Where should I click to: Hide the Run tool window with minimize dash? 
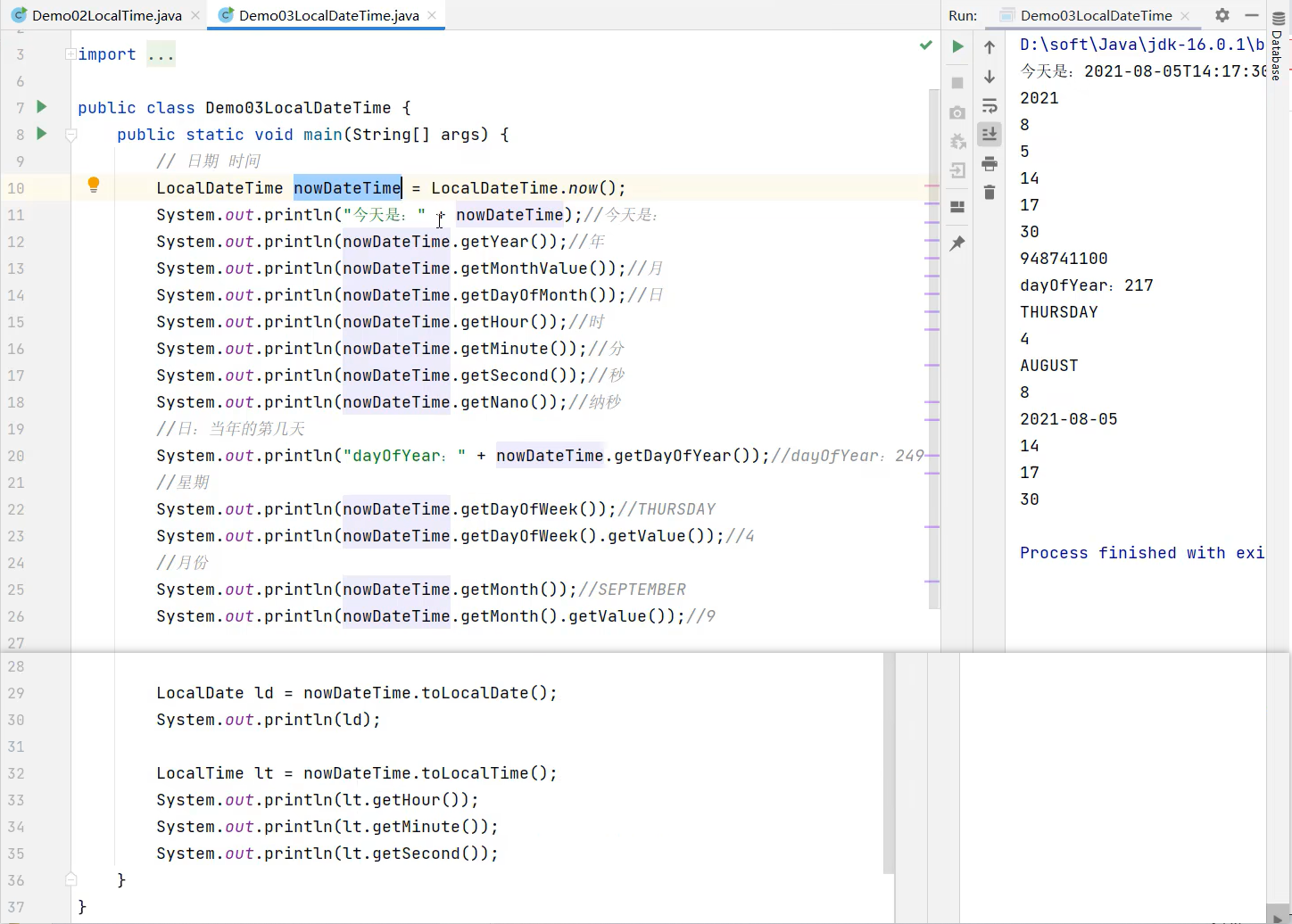tap(1252, 15)
